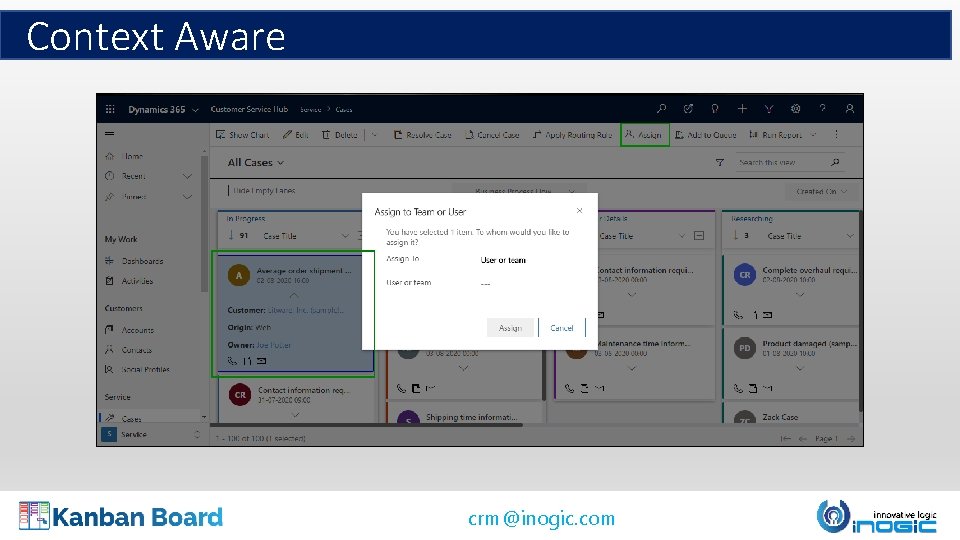Click Assign in the command bar

click(643, 135)
